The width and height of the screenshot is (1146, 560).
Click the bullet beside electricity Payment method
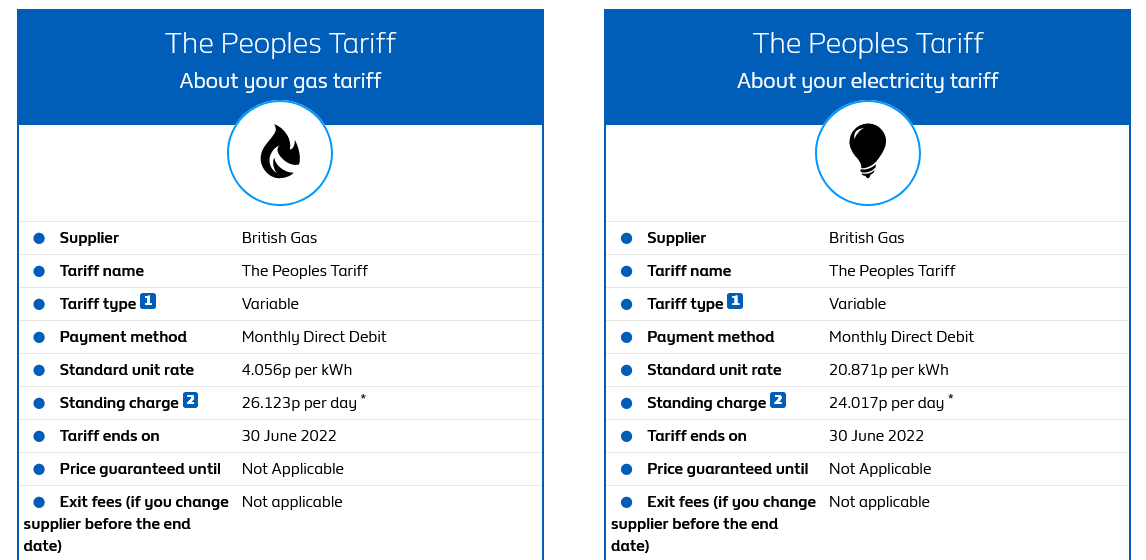[x=626, y=337]
